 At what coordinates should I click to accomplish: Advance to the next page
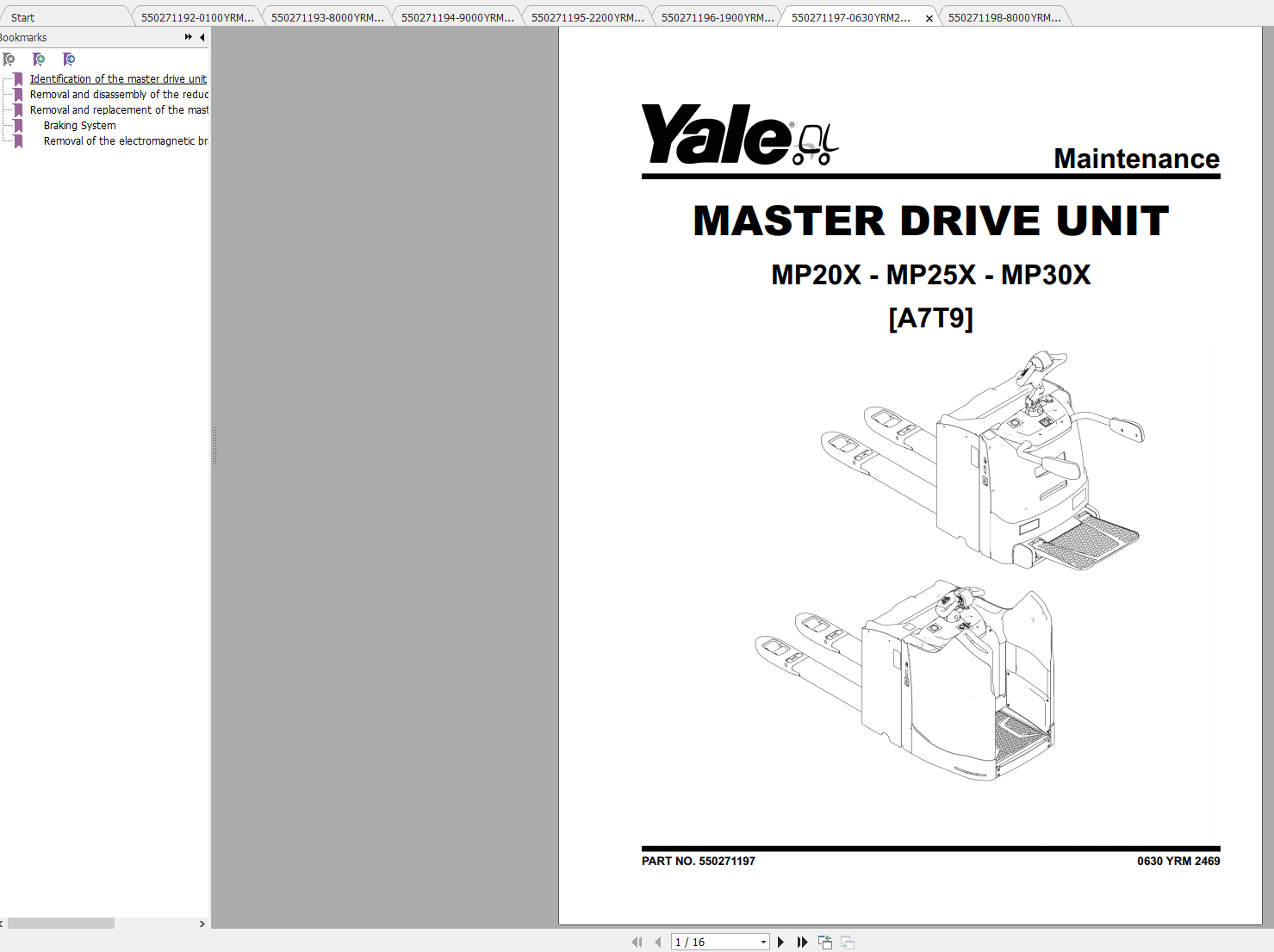780,942
